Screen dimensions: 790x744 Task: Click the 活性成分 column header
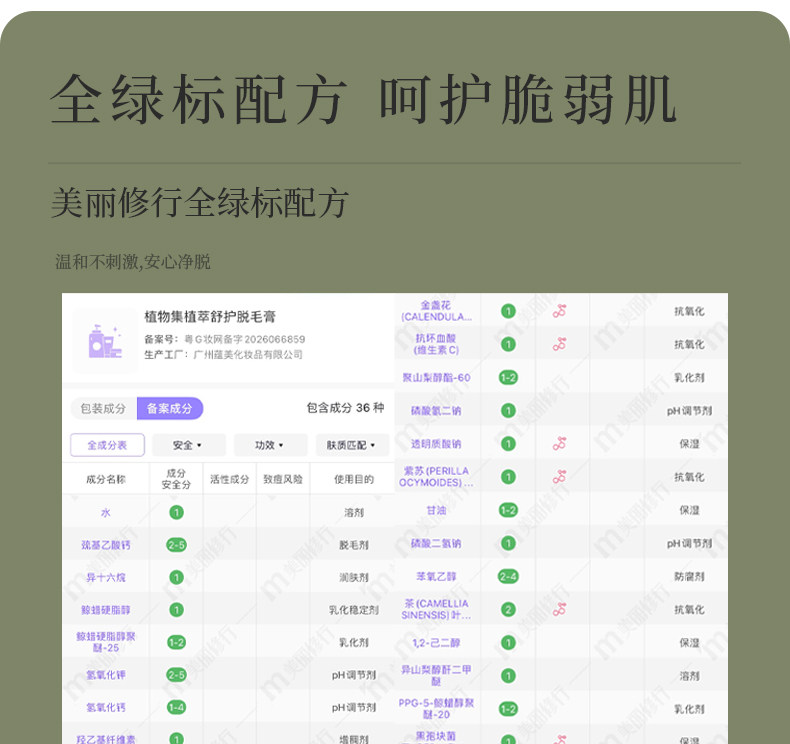230,479
